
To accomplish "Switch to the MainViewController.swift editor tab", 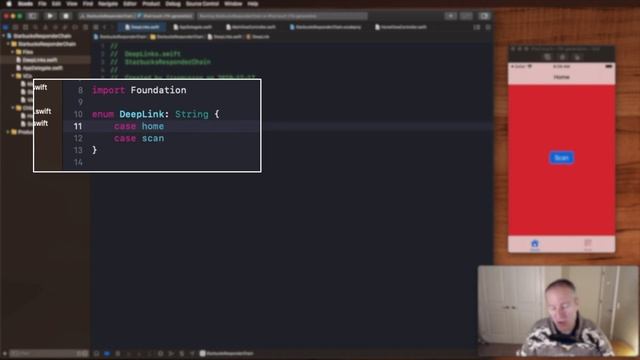I will 251,27.
